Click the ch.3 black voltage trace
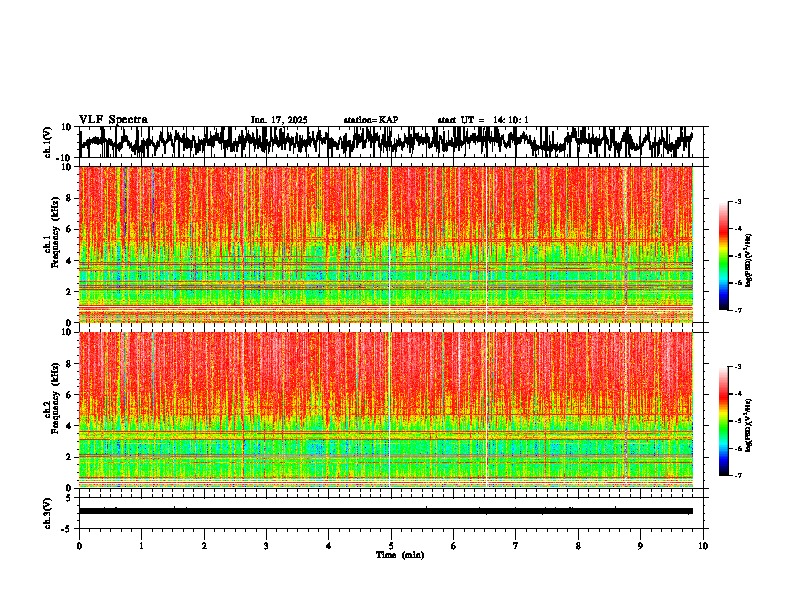Image resolution: width=792 pixels, height=612 pixels. tap(386, 511)
